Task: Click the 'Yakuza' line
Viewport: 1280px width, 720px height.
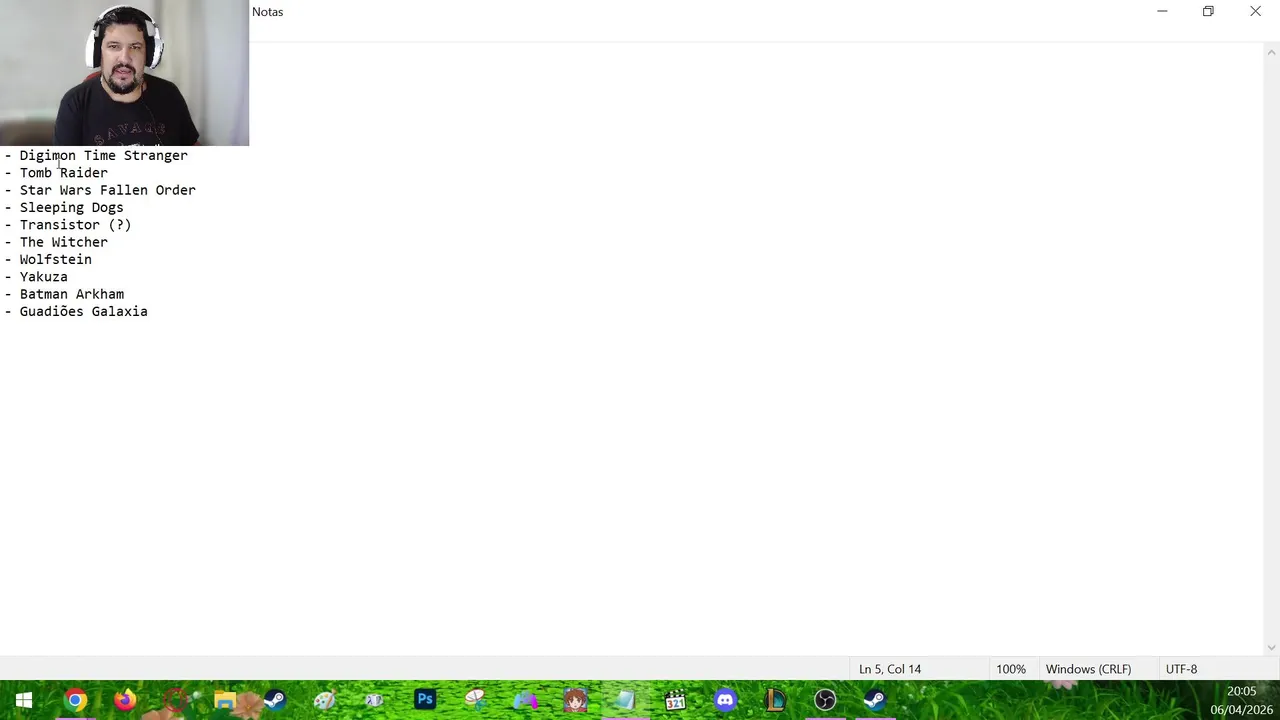Action: [x=44, y=277]
